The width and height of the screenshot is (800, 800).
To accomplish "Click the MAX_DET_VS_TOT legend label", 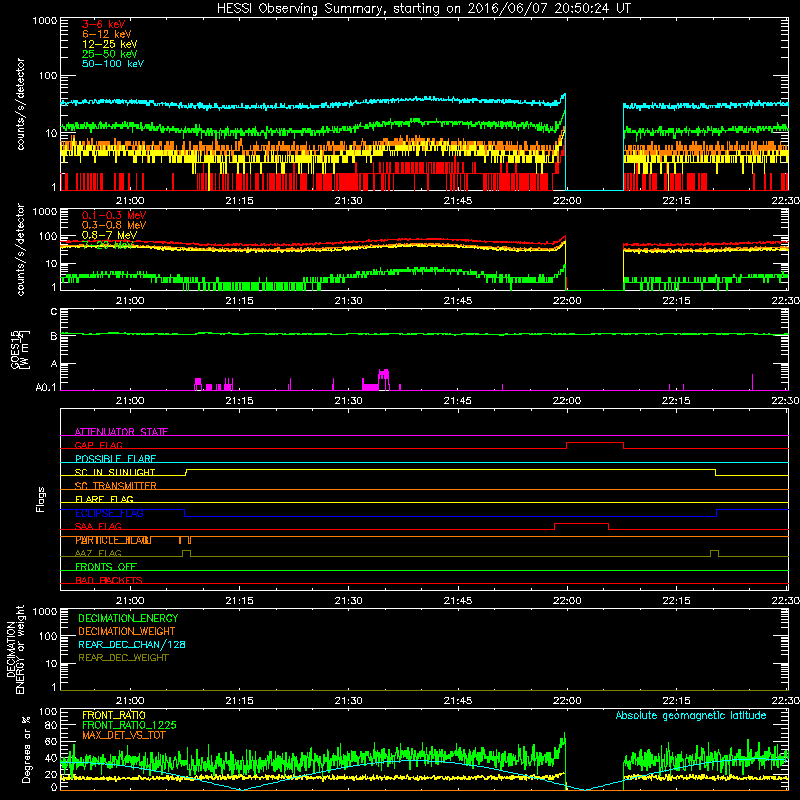I will coord(124,735).
